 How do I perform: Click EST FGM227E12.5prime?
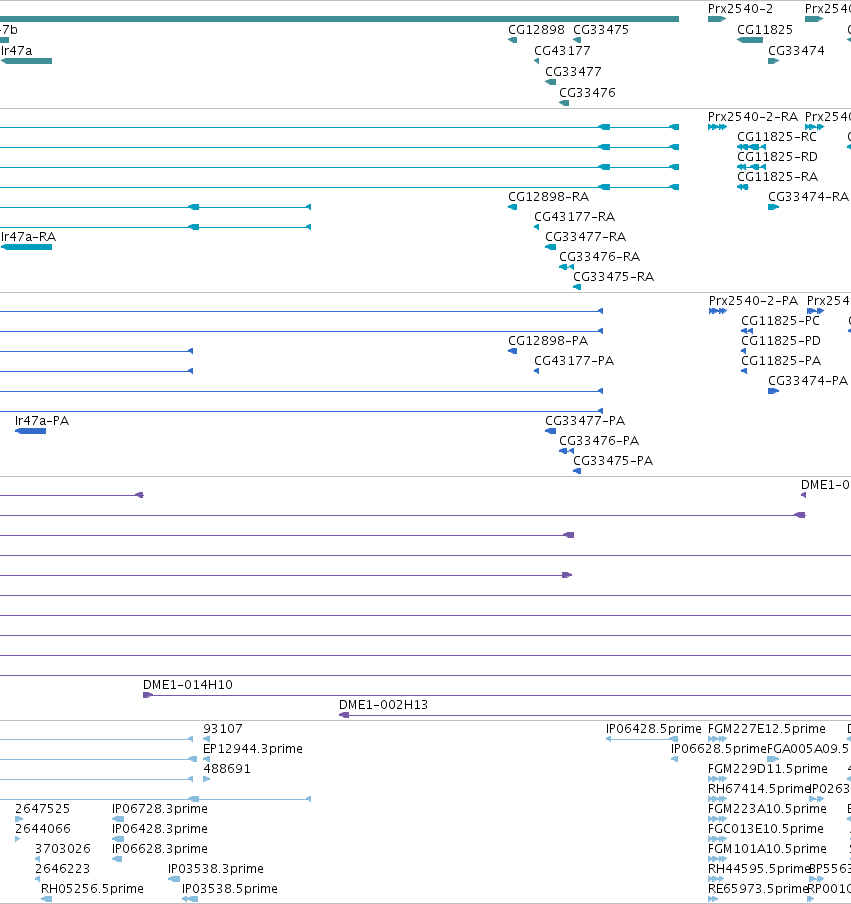tap(767, 729)
